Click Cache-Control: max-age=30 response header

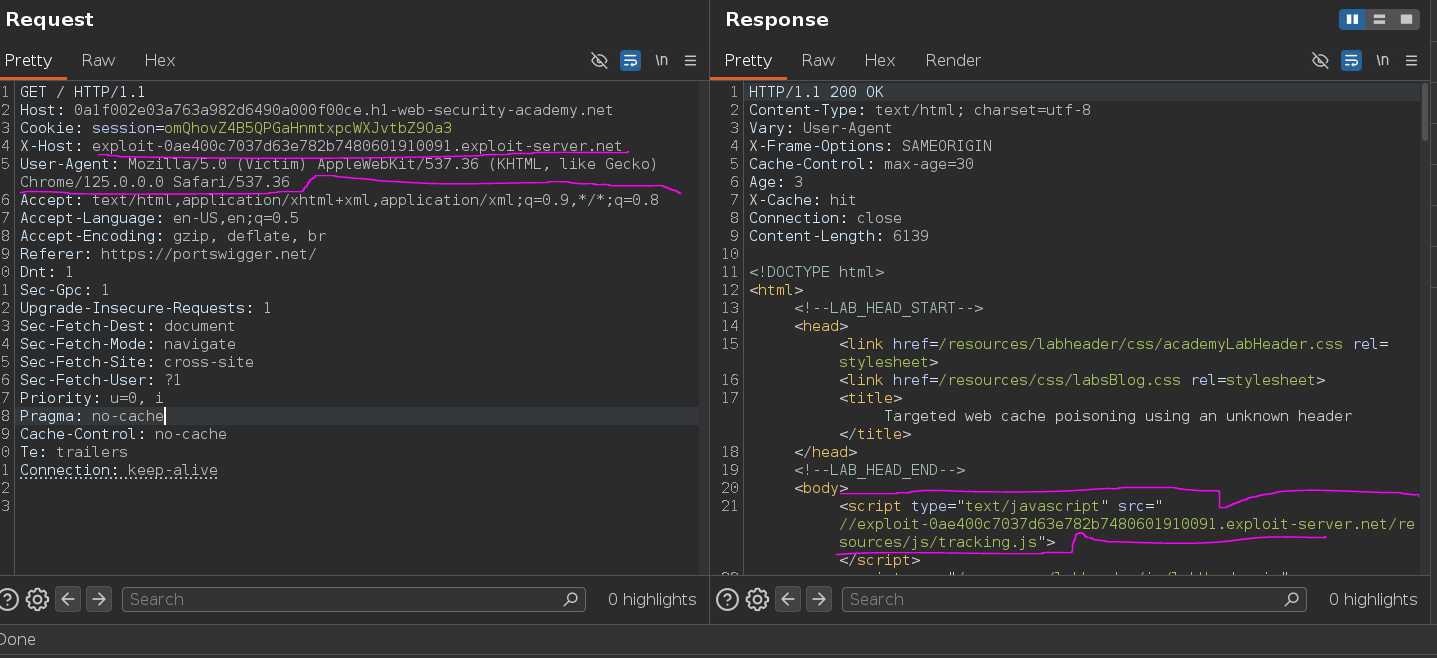pos(861,164)
